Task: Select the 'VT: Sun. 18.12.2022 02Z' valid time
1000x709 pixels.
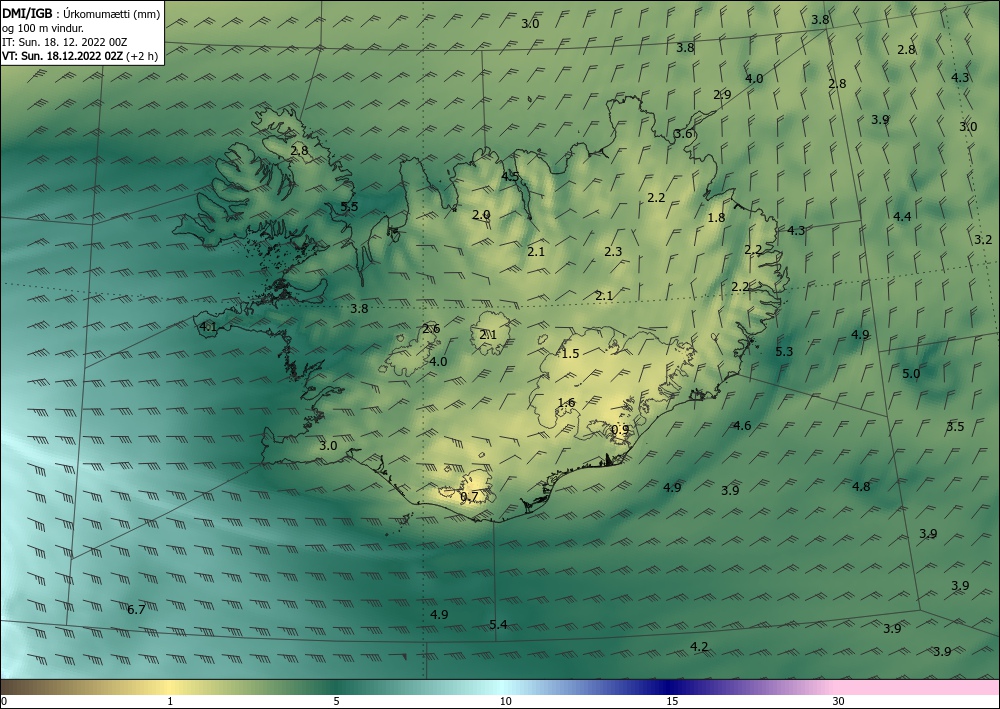Action: click(x=62, y=56)
